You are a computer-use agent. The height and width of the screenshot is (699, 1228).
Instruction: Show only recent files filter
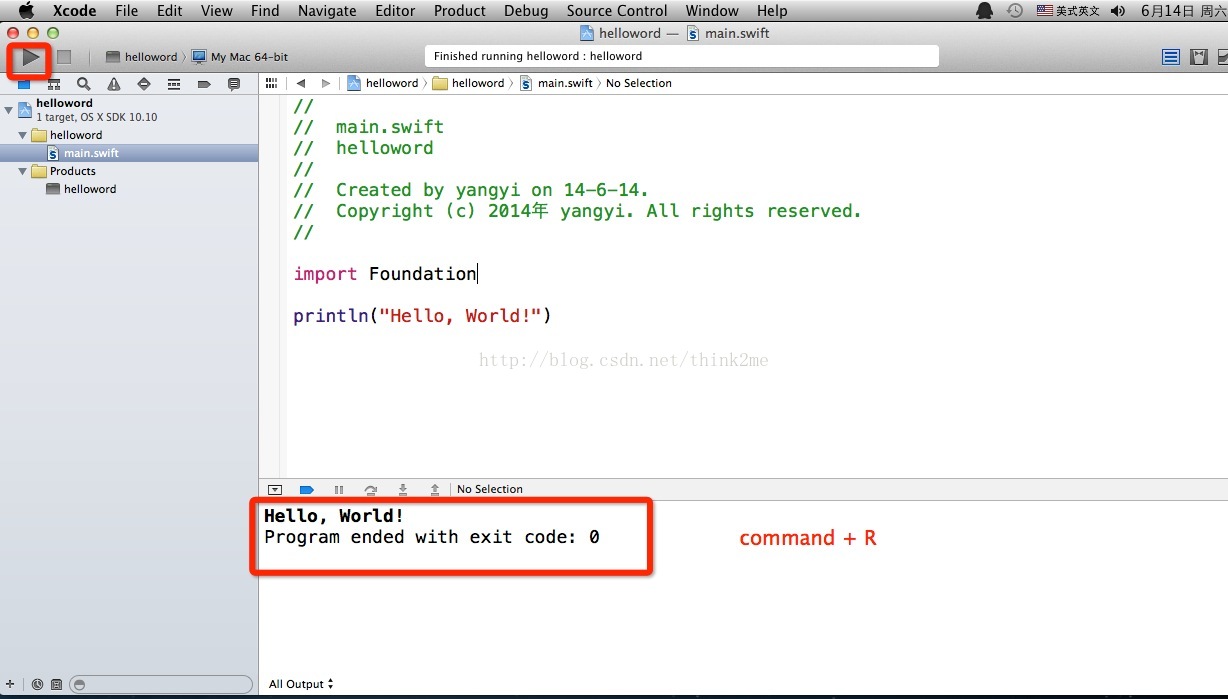[x=37, y=684]
